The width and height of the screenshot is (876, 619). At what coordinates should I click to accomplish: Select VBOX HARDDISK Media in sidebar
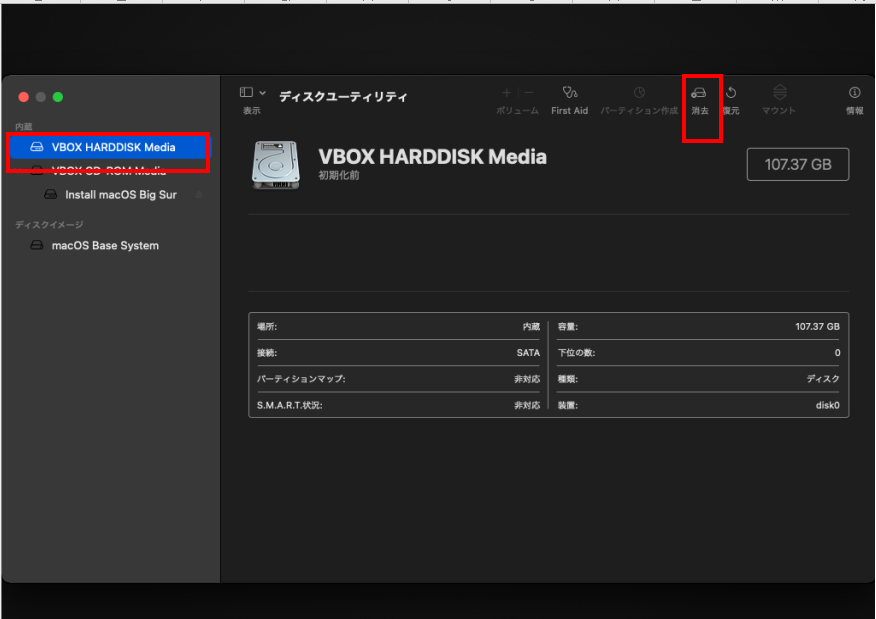(110, 147)
